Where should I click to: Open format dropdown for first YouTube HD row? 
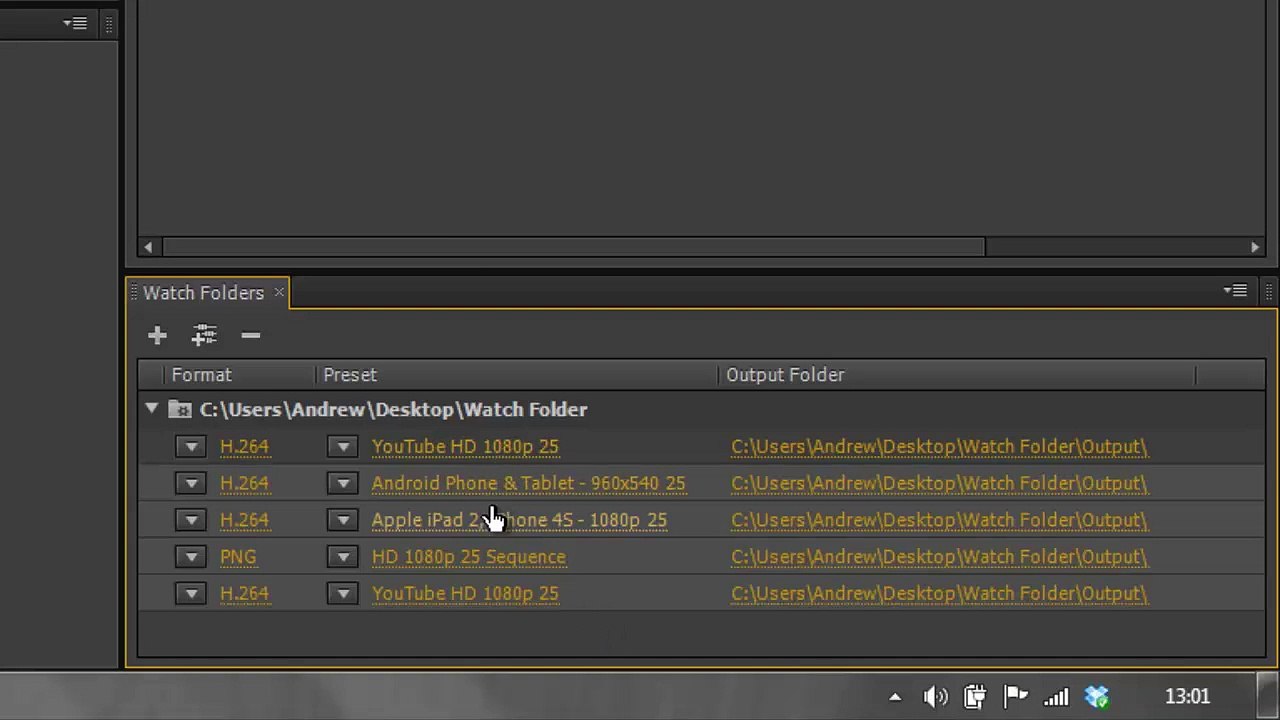191,447
